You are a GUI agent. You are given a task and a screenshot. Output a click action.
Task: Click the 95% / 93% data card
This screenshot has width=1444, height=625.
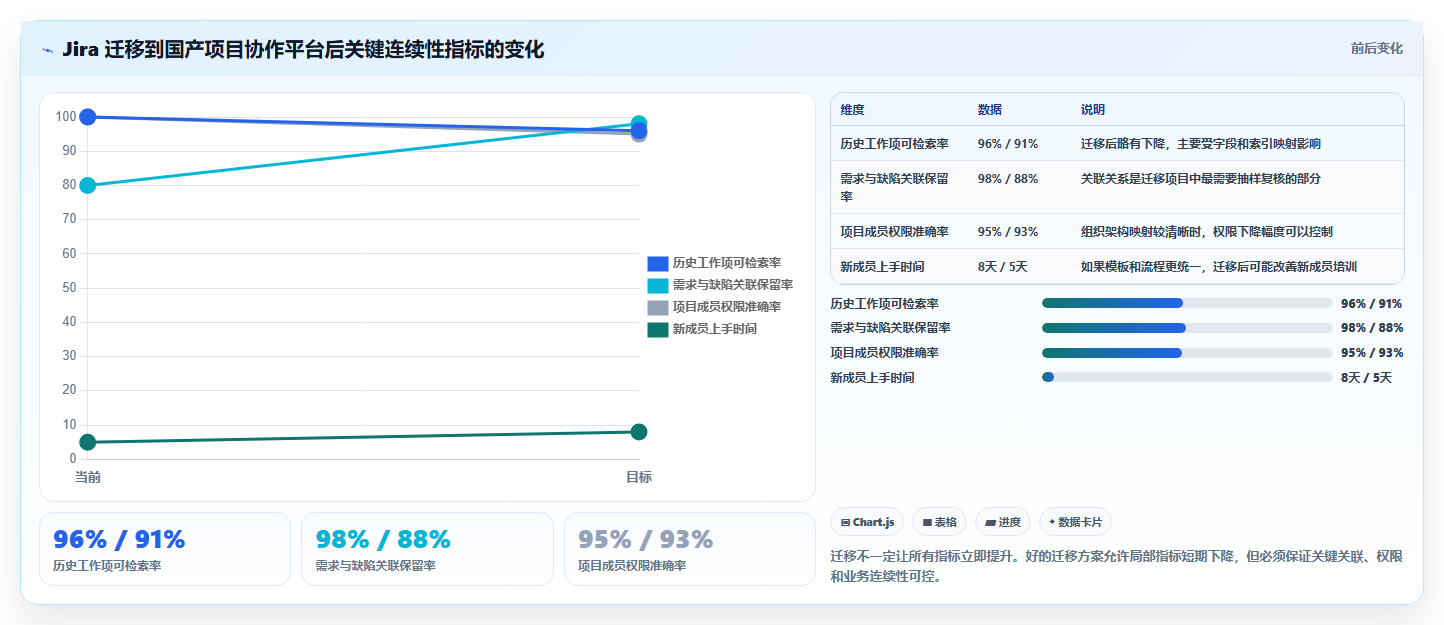click(690, 549)
